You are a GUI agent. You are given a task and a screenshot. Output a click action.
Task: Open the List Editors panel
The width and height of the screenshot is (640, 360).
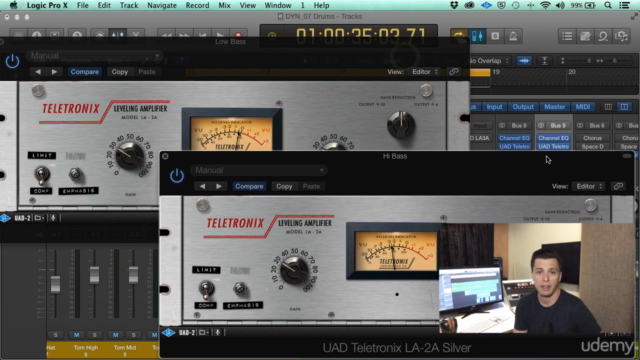[567, 36]
